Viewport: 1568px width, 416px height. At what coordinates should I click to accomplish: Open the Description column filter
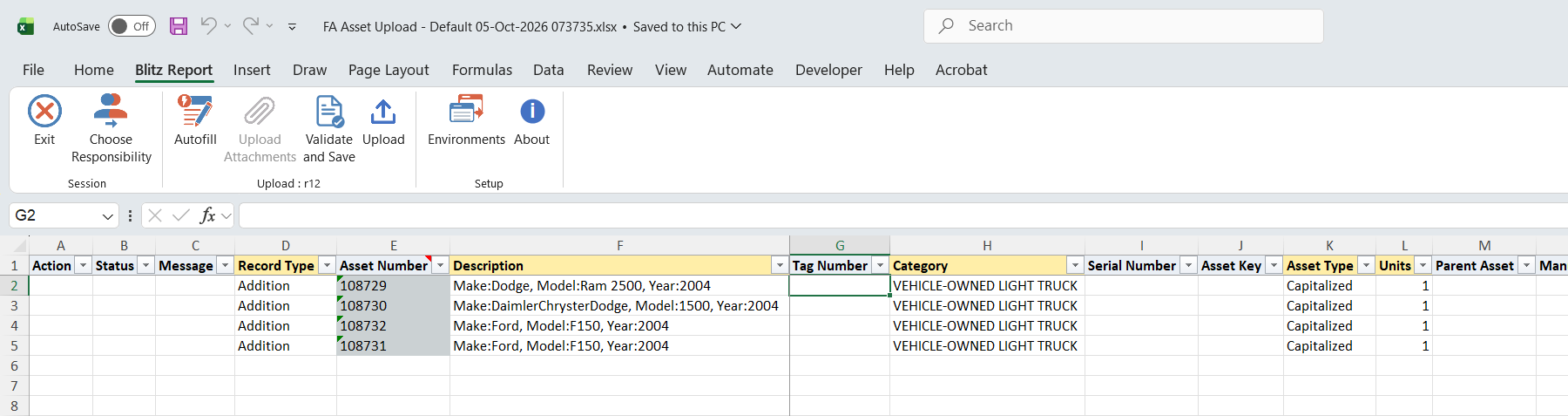click(x=780, y=265)
